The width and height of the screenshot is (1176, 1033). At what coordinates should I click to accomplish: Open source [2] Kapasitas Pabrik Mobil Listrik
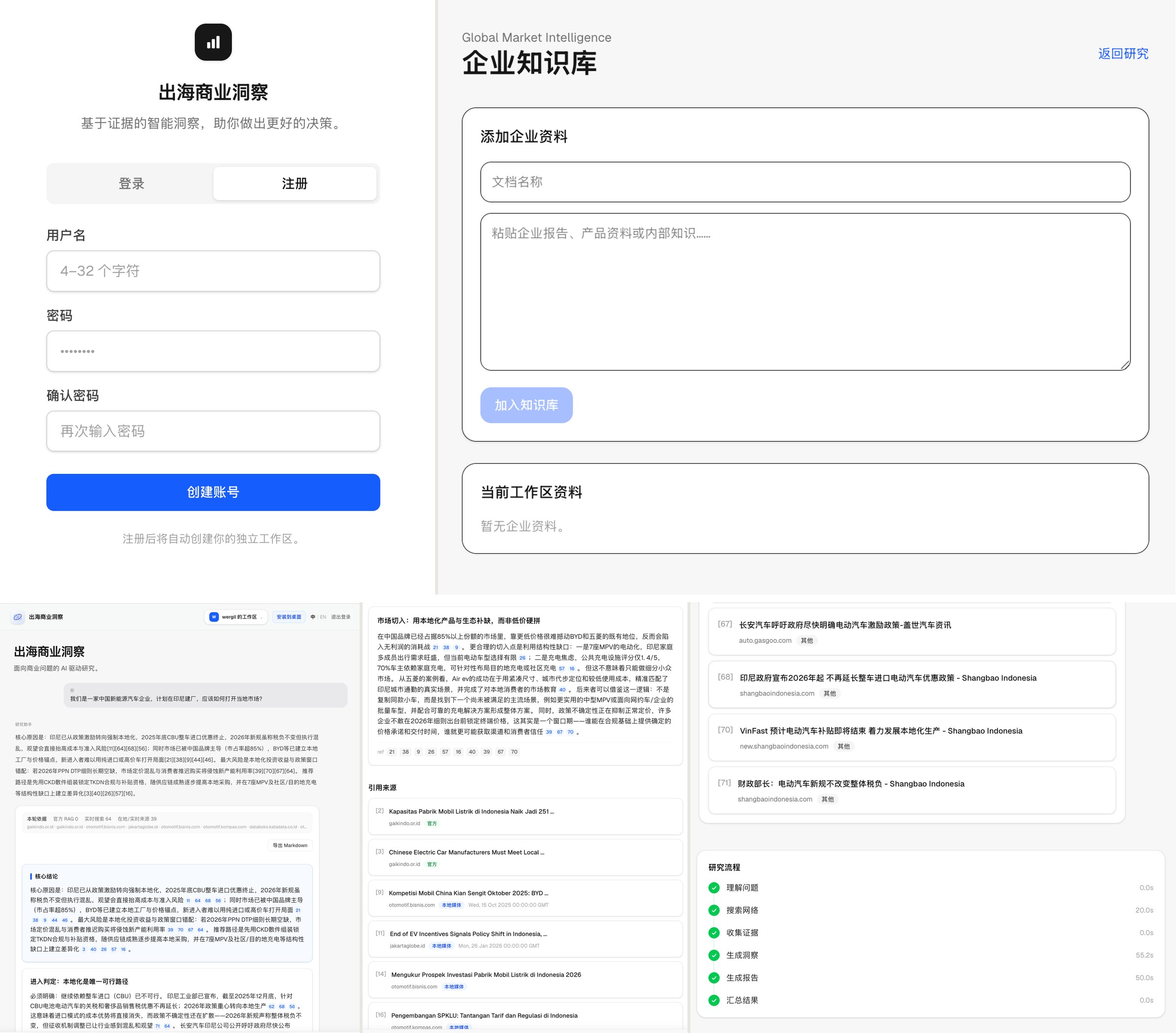click(x=525, y=816)
